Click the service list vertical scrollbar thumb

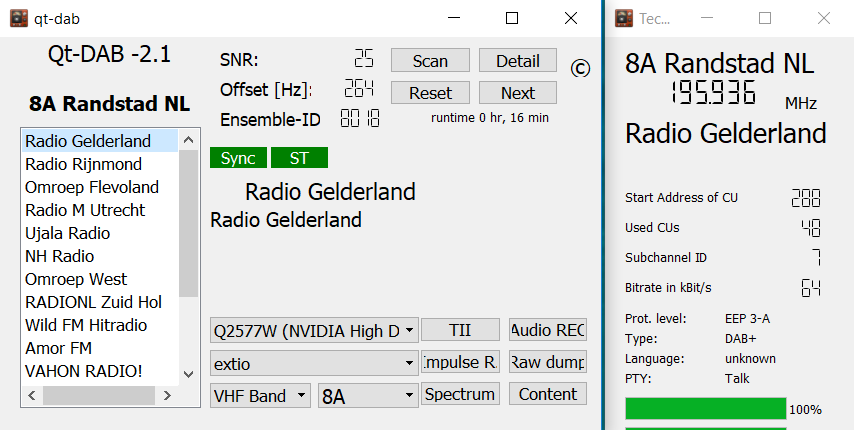188,223
